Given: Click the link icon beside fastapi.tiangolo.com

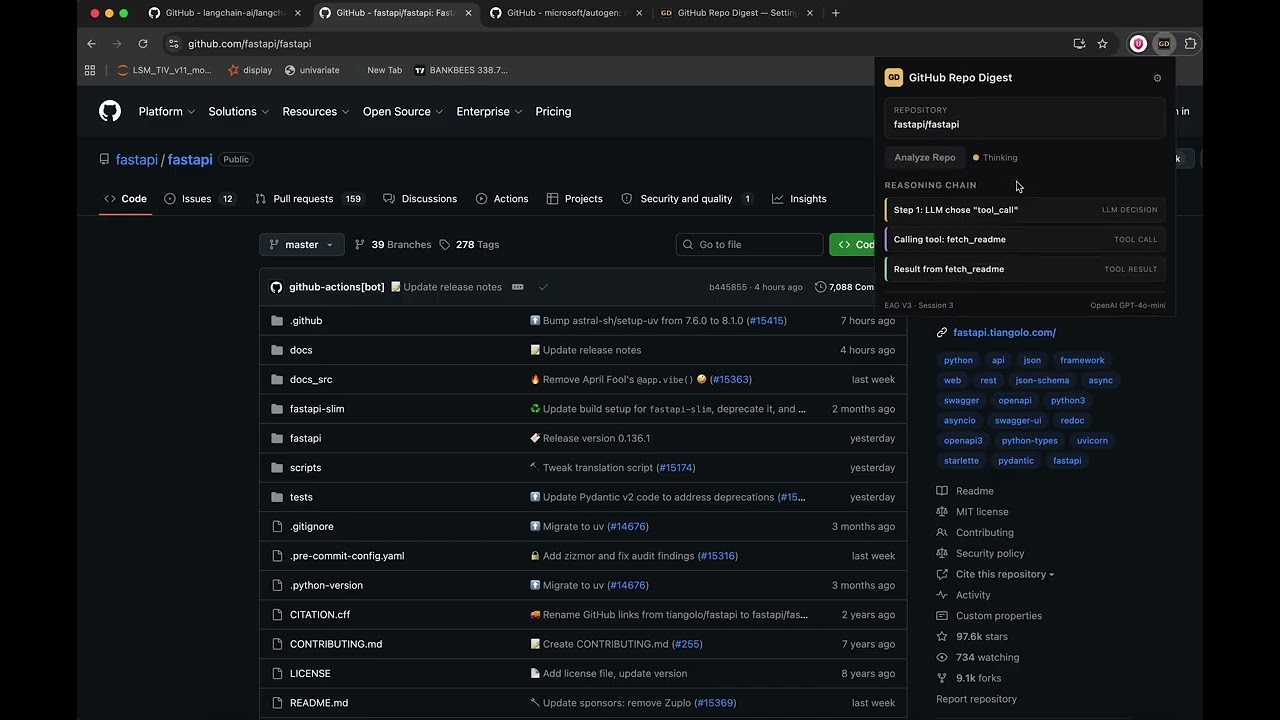Looking at the screenshot, I should click(942, 332).
